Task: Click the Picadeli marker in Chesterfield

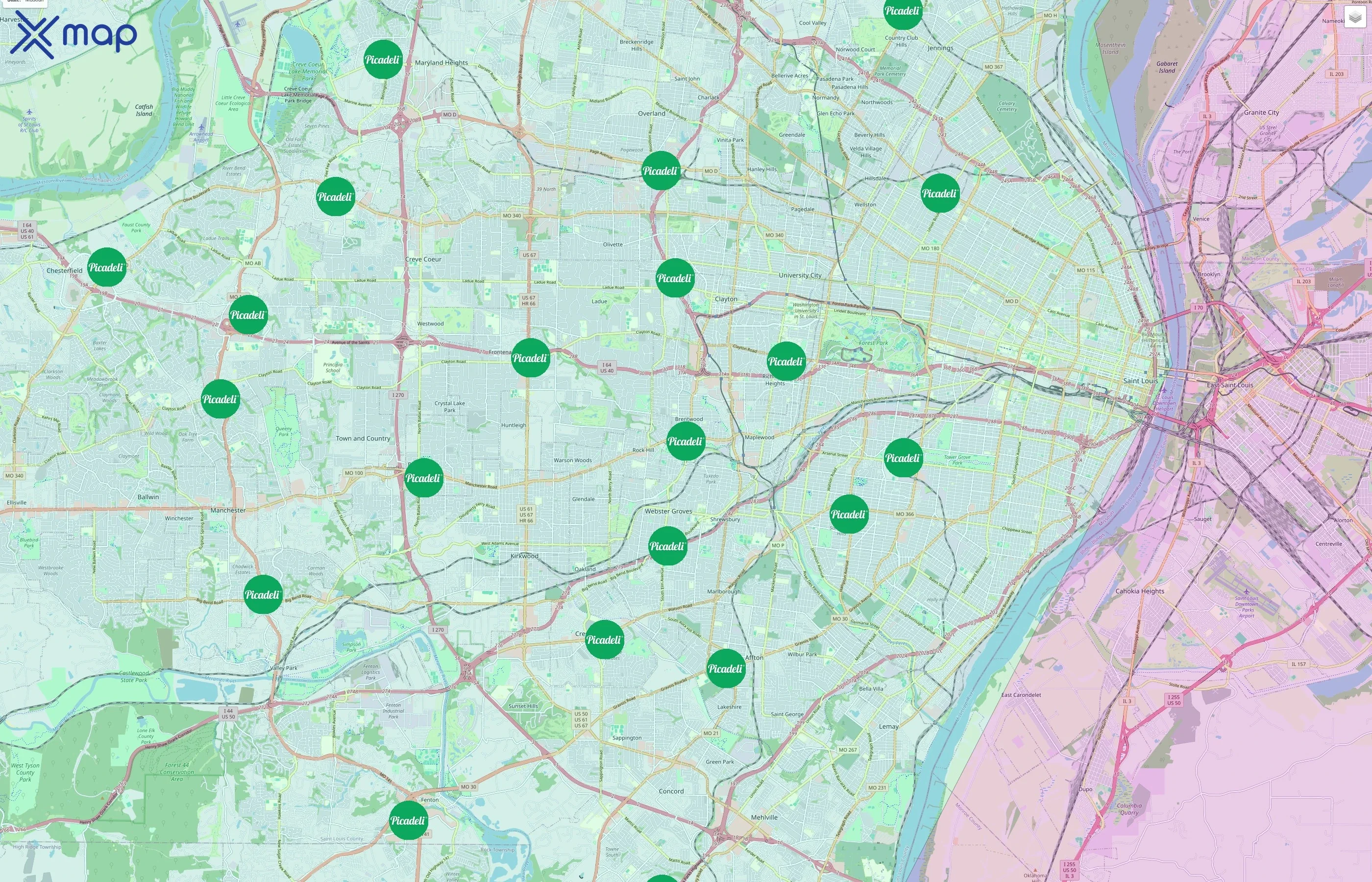Action: 107,267
